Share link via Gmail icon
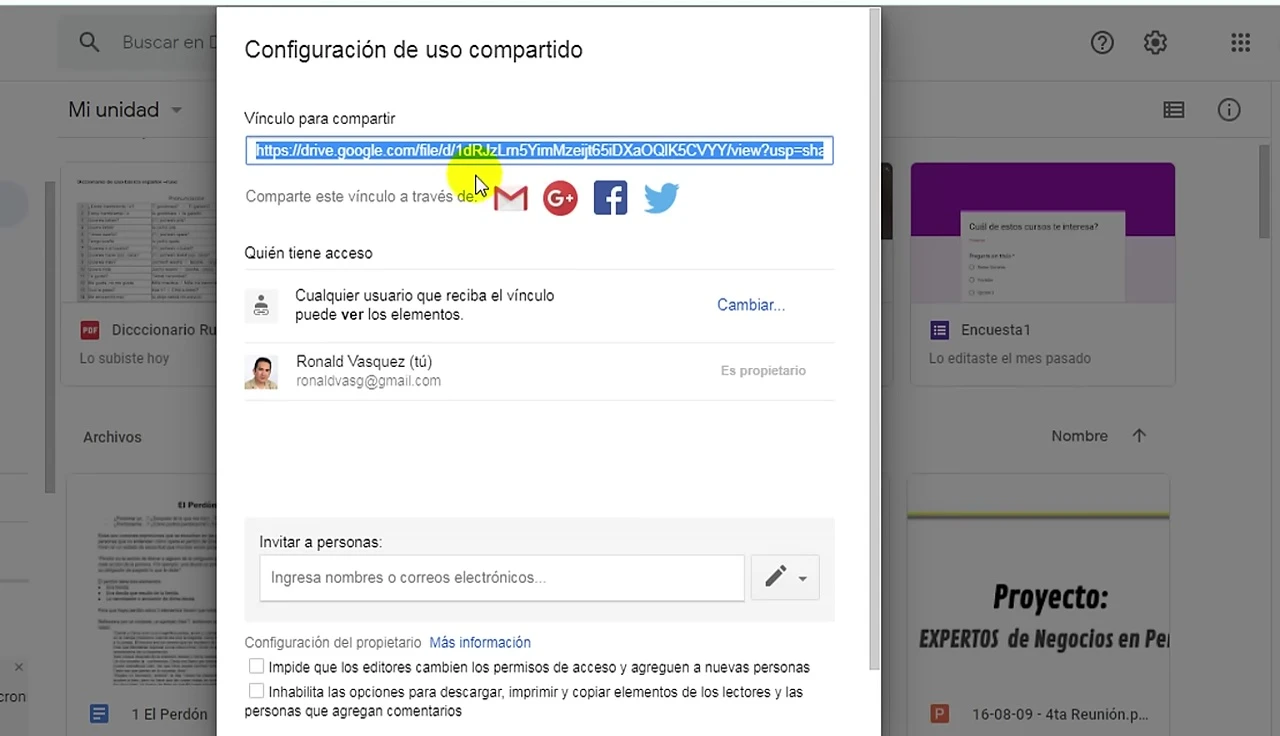The image size is (1280, 736). 510,198
